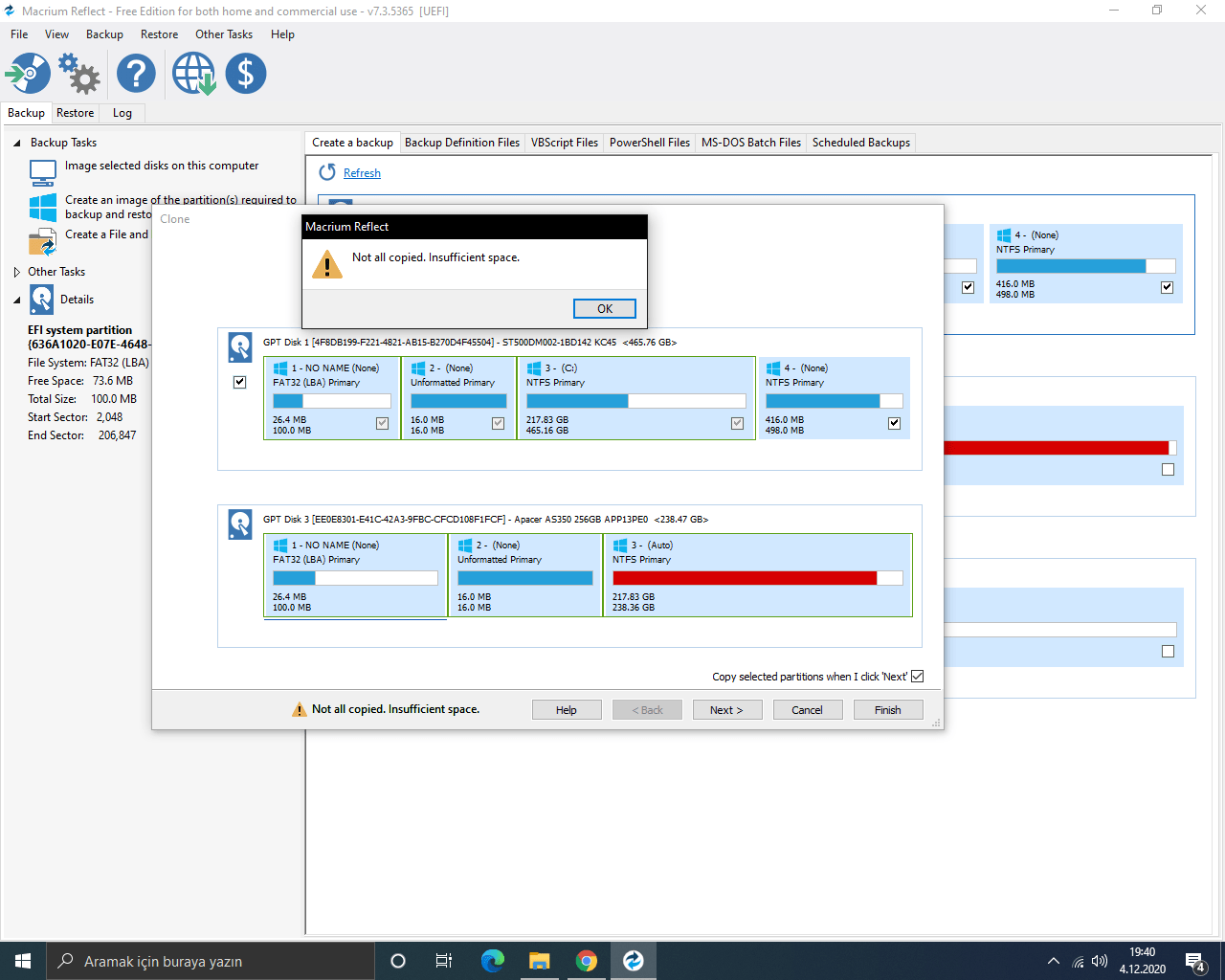Click the Windows logo icon in Backup Tasks
The width and height of the screenshot is (1225, 980).
43,208
